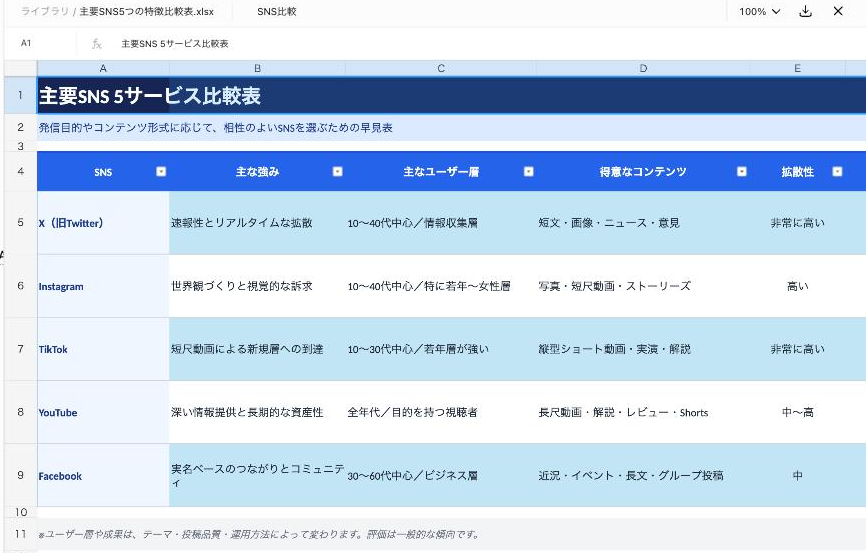The width and height of the screenshot is (866, 553).
Task: Click the formula bar content field
Action: 486,44
